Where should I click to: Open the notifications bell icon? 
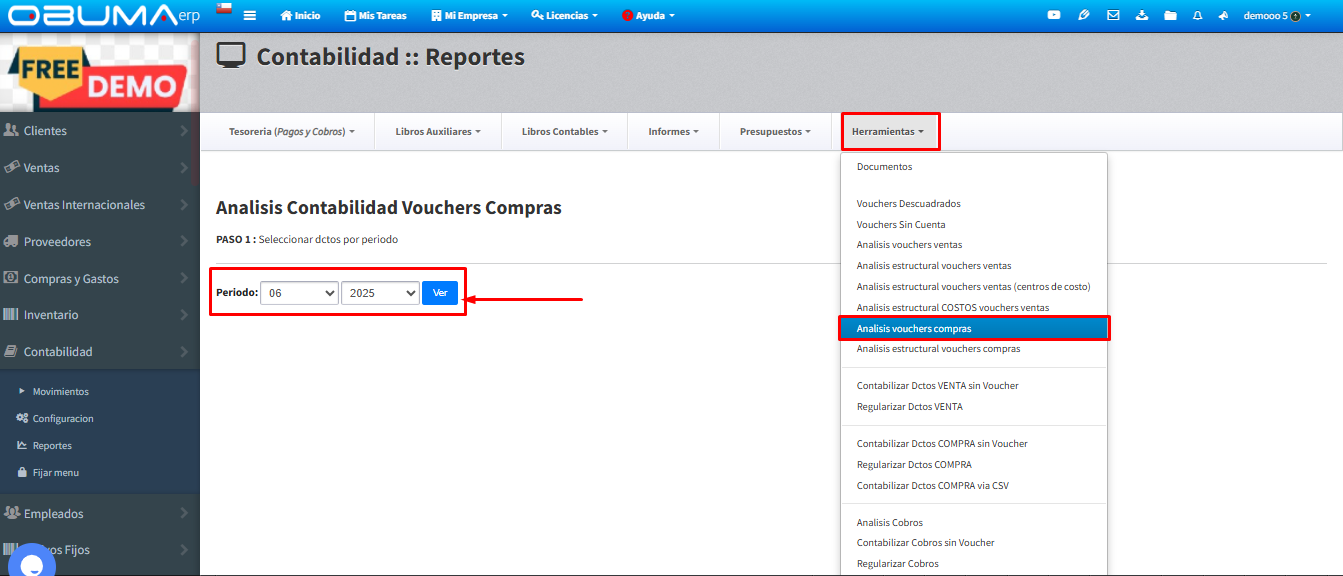[1197, 16]
